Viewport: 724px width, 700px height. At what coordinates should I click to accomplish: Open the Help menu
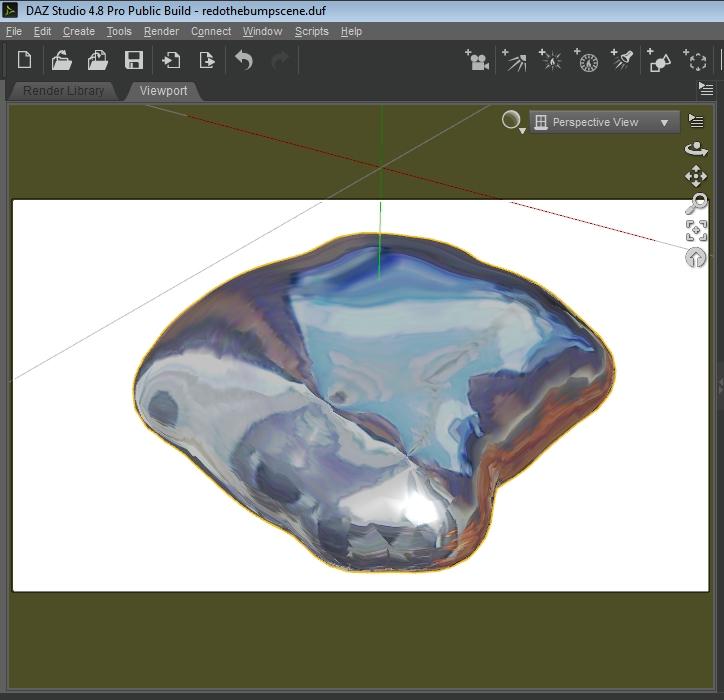click(x=351, y=31)
